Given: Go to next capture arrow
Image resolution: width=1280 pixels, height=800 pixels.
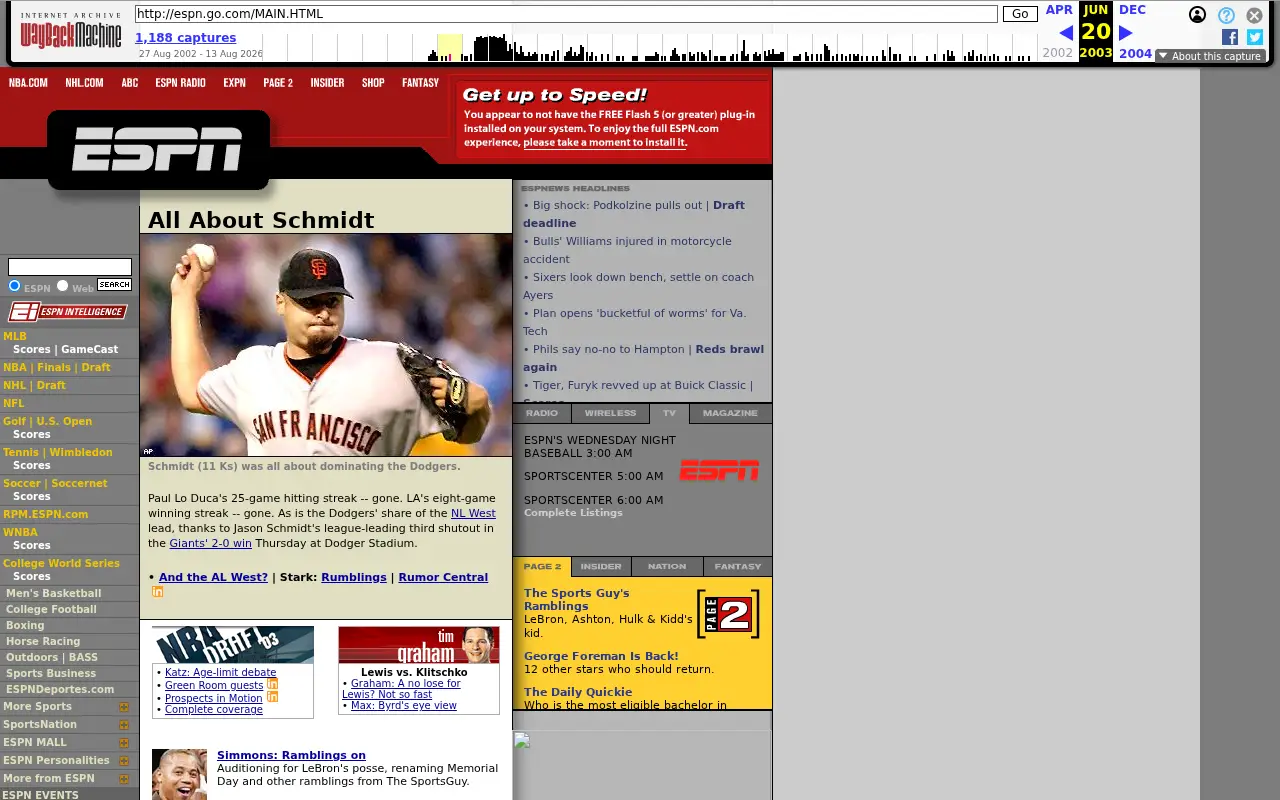Looking at the screenshot, I should click(x=1125, y=33).
